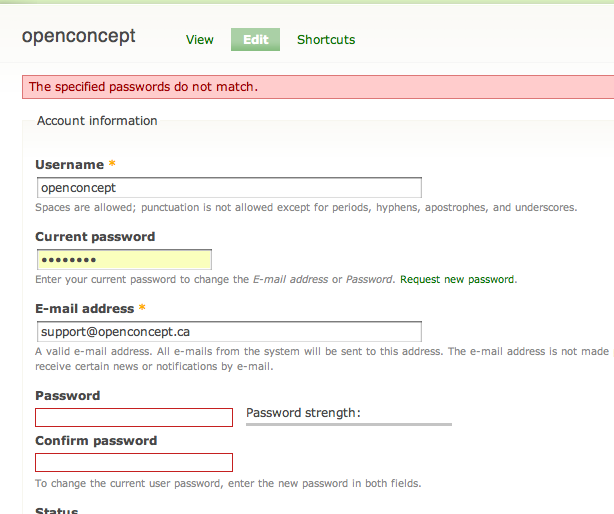
Task: Click the Request new password link
Action: coord(458,279)
